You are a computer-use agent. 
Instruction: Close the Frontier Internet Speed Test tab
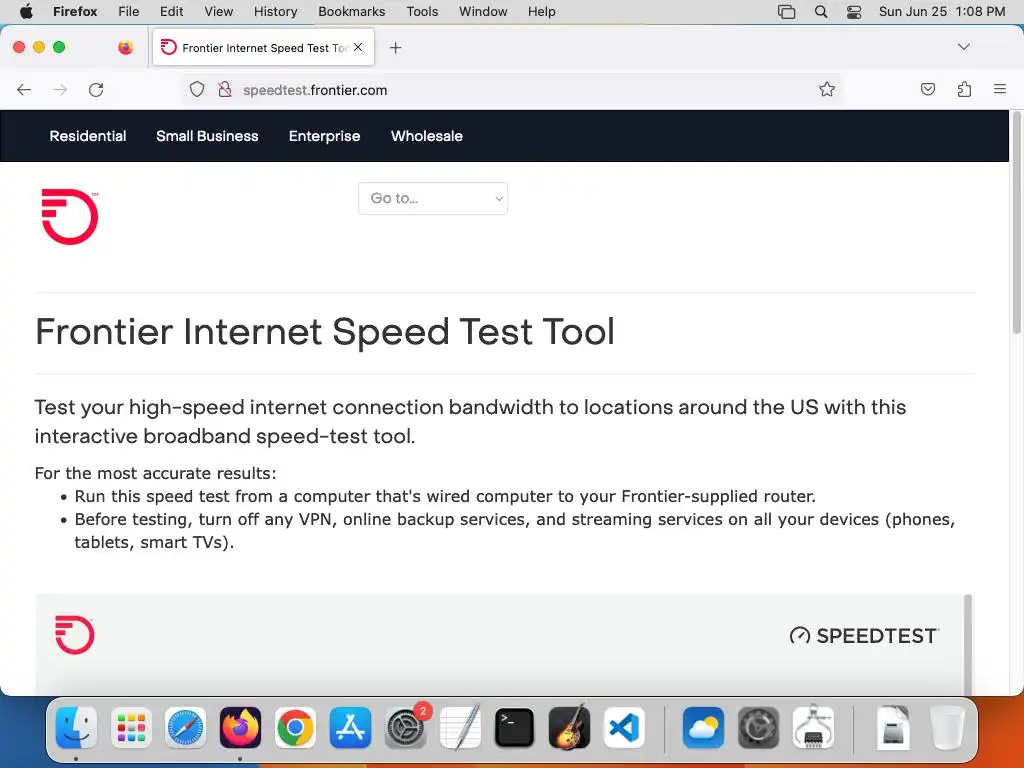pos(358,47)
